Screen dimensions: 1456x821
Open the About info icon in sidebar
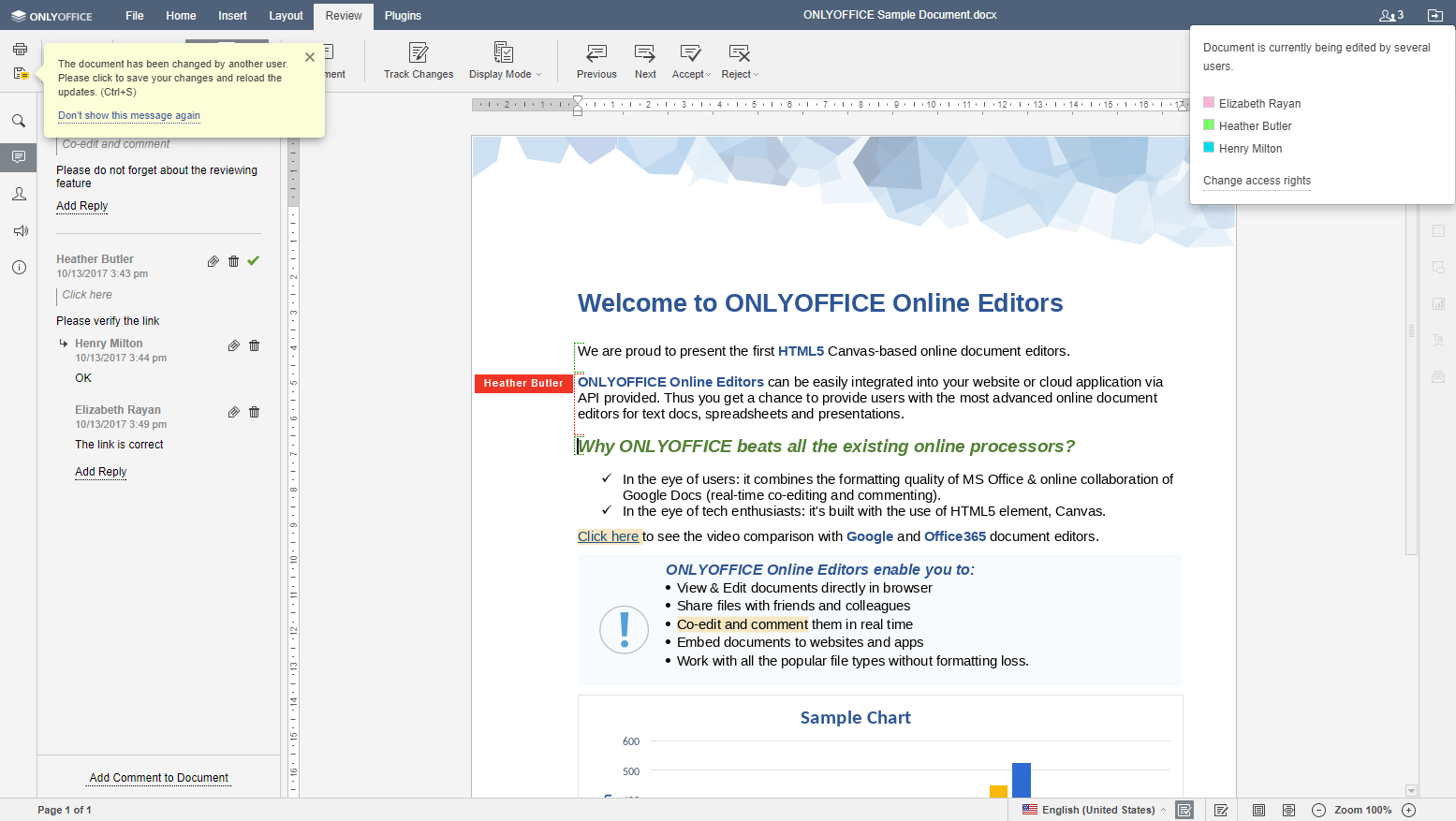19,268
